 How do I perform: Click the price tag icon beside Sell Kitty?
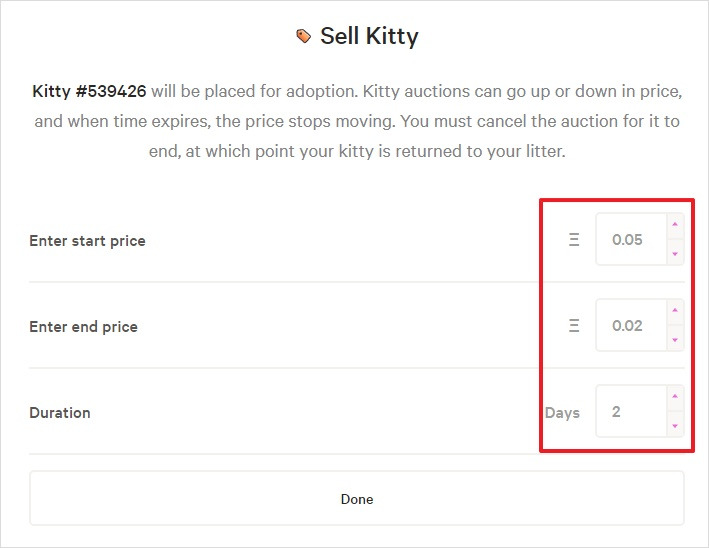tap(303, 36)
